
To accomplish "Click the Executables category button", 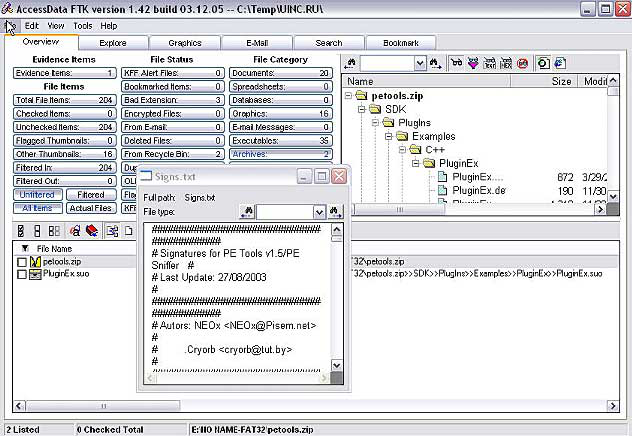I will (x=281, y=141).
